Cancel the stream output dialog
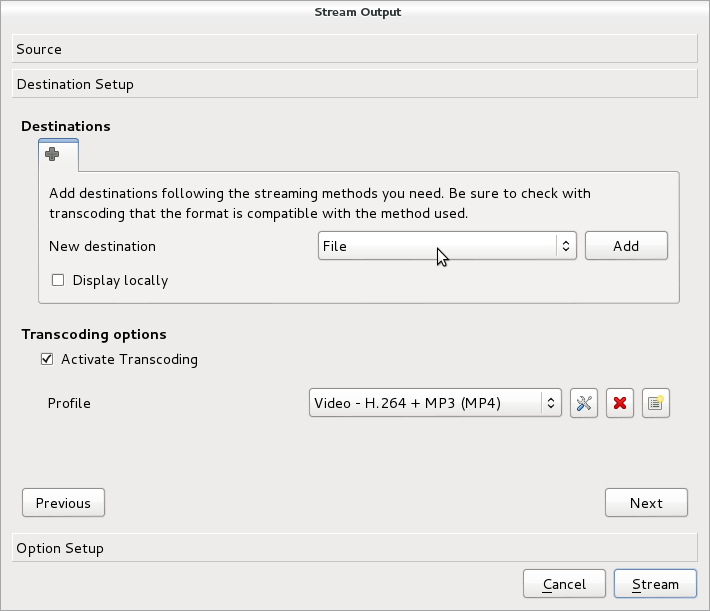The image size is (710, 611). [564, 584]
